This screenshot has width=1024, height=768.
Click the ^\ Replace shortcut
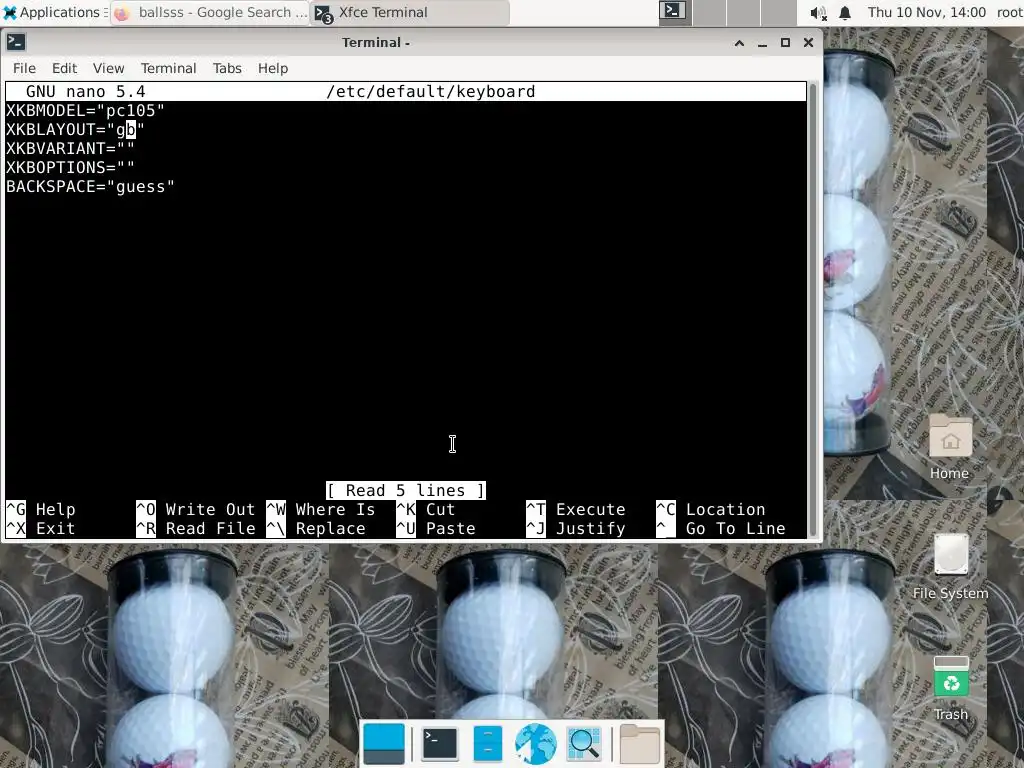(316, 528)
